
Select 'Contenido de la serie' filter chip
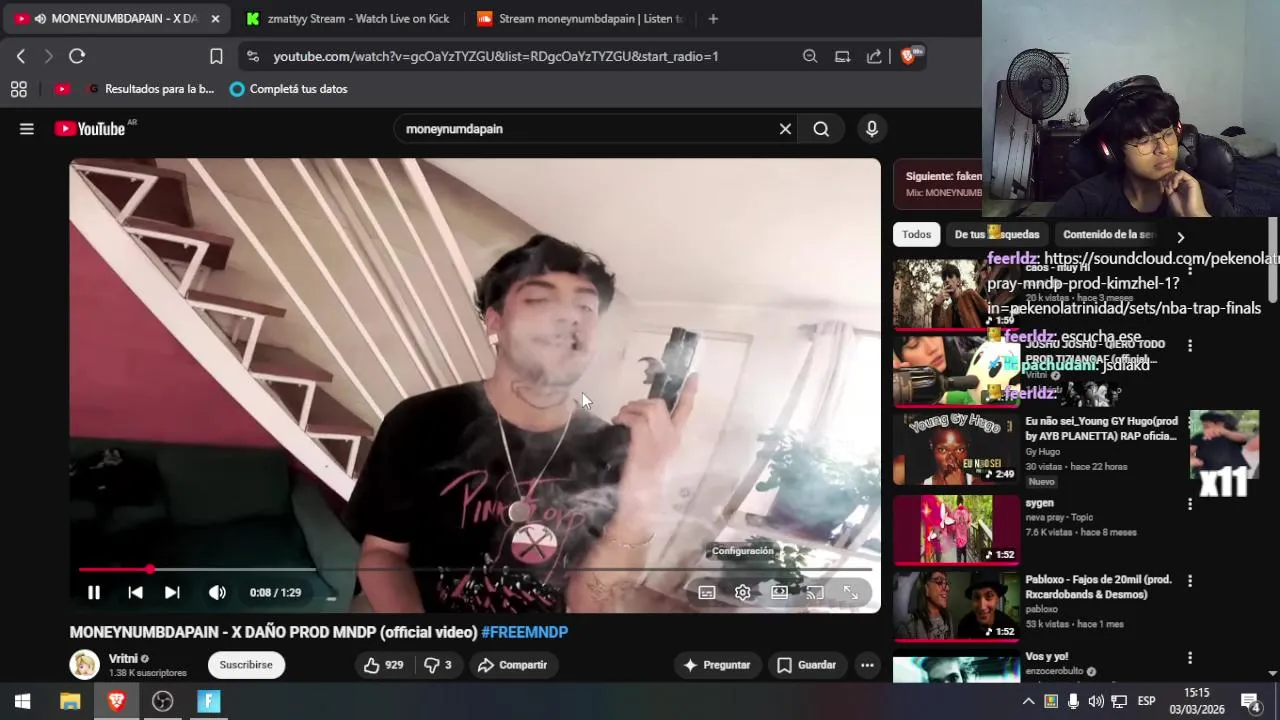pos(1108,234)
